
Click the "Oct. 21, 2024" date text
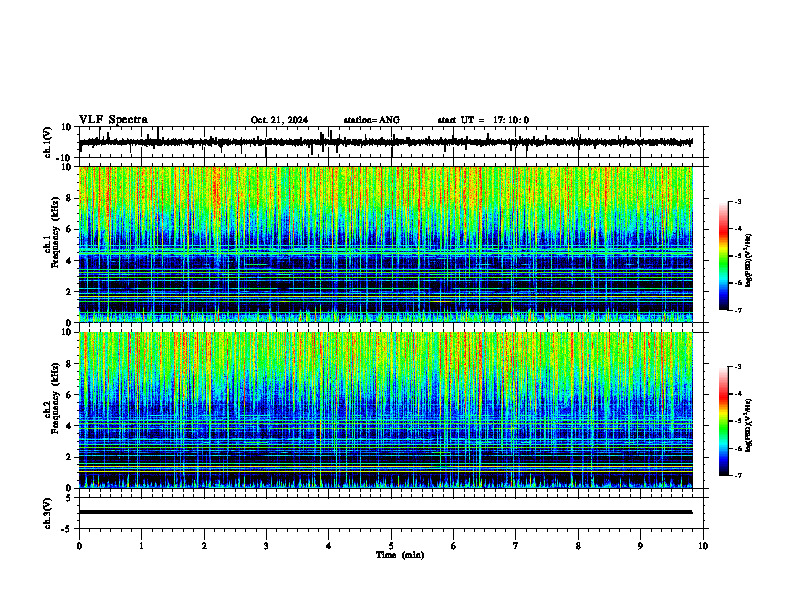click(x=279, y=120)
